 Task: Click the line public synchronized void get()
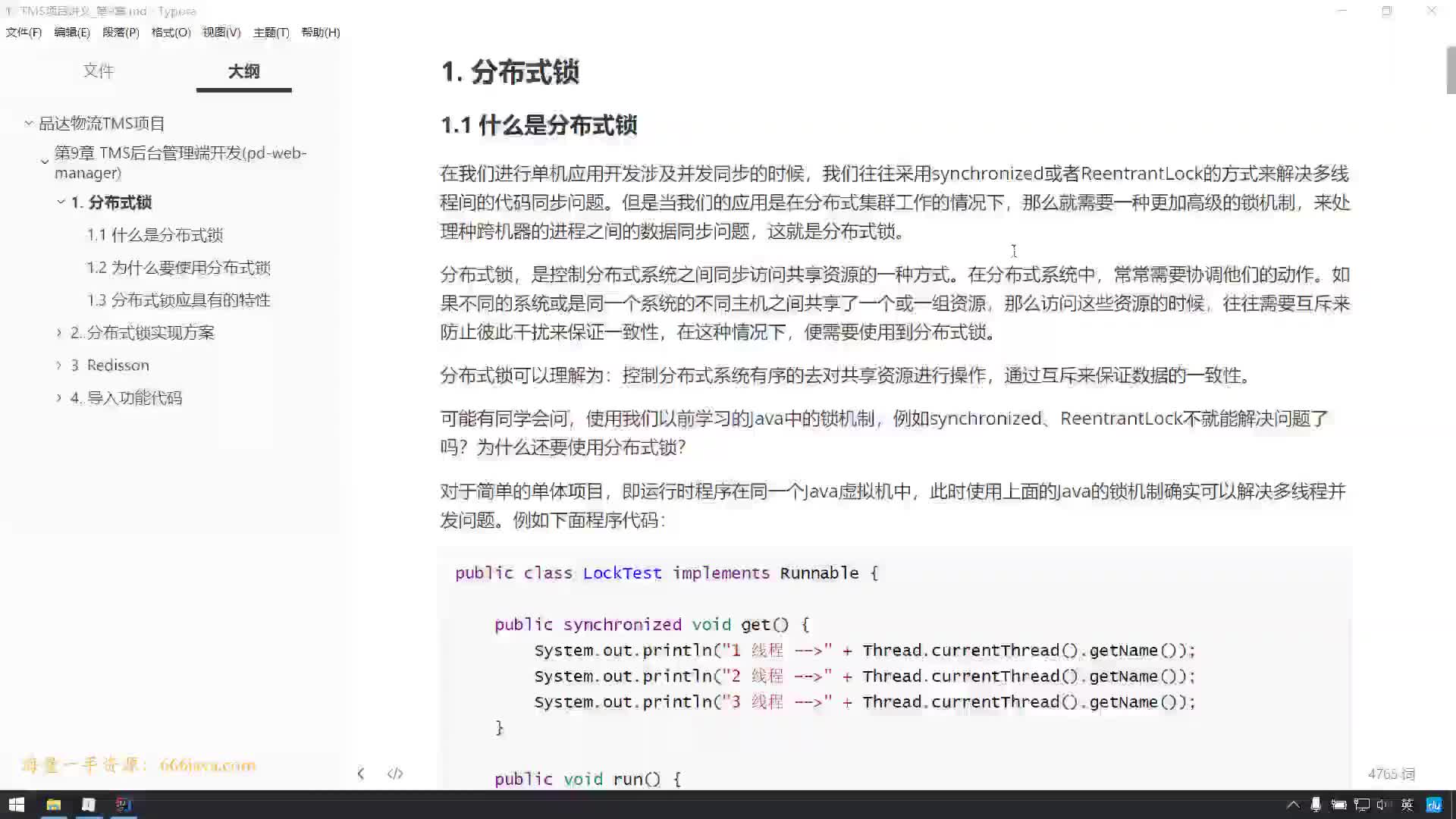point(652,624)
